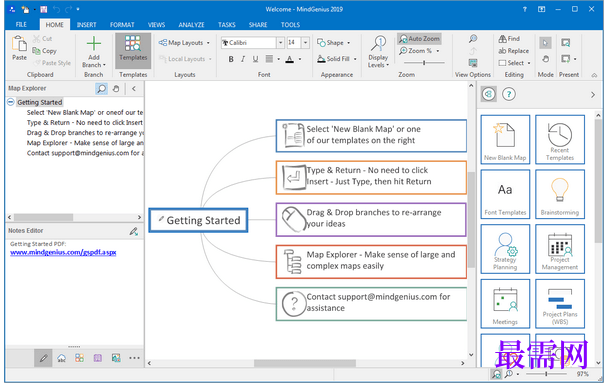The height and width of the screenshot is (386, 607).
Task: Toggle Auto Zoom
Action: 419,39
